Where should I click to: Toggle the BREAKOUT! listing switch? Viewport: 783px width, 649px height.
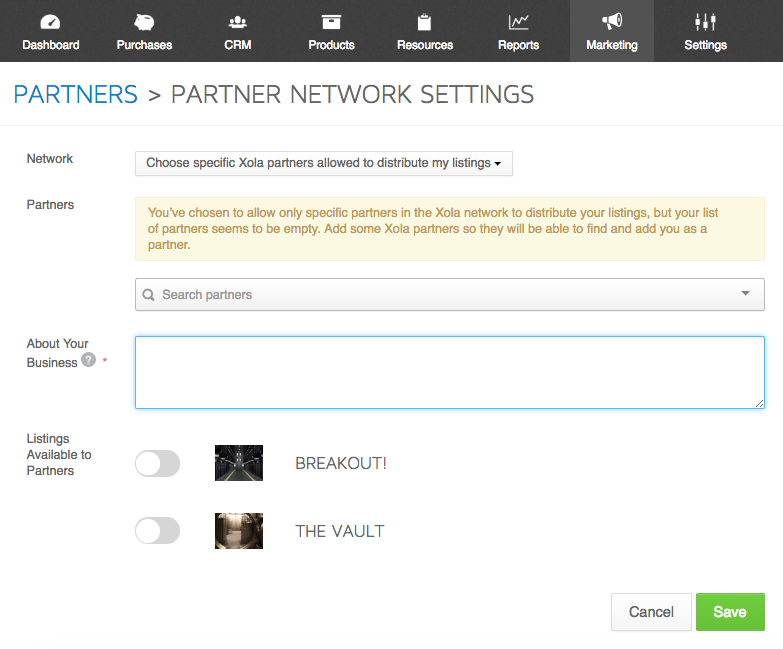click(157, 463)
